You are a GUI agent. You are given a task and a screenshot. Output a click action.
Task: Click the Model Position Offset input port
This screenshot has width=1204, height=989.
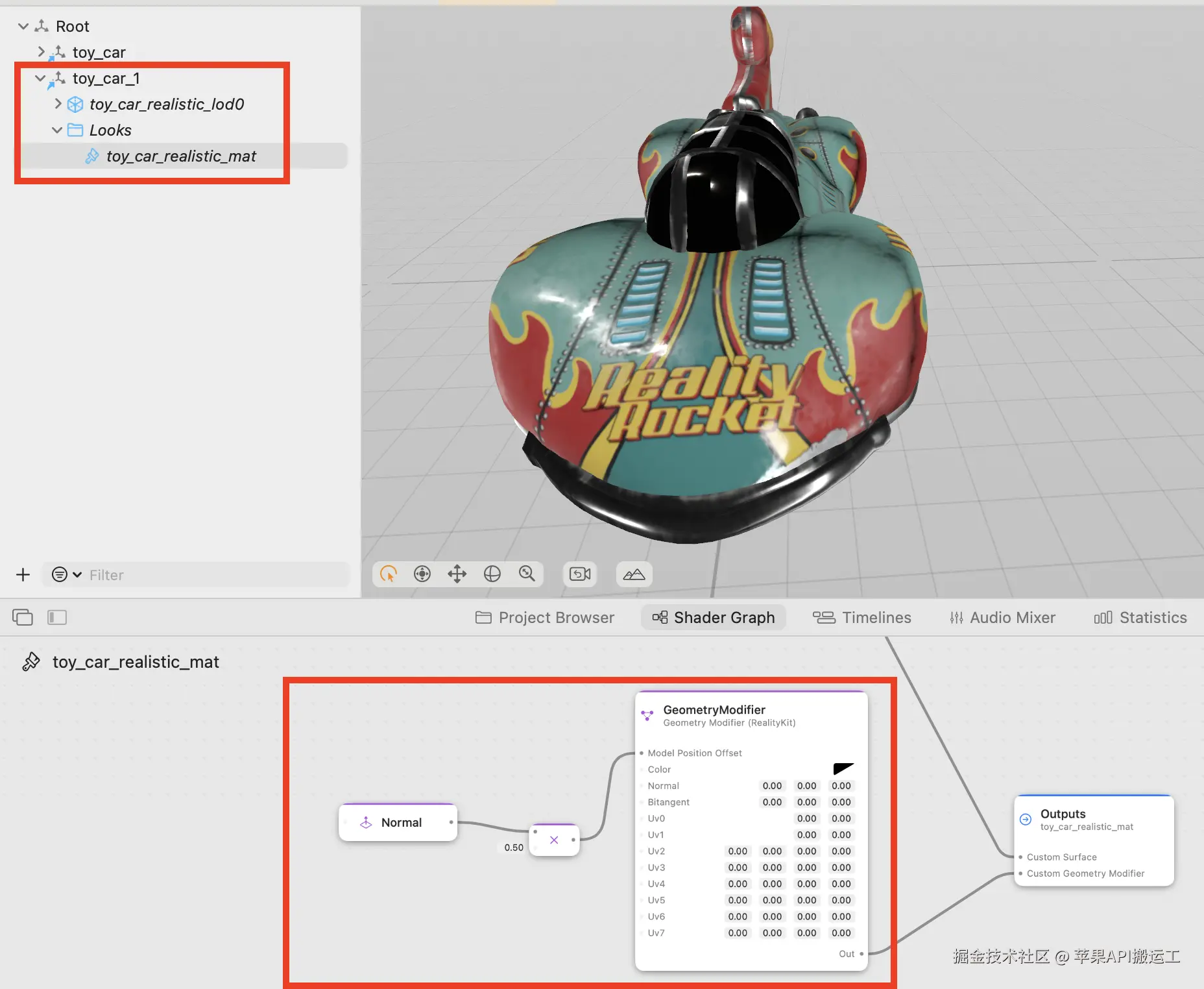[x=642, y=753]
